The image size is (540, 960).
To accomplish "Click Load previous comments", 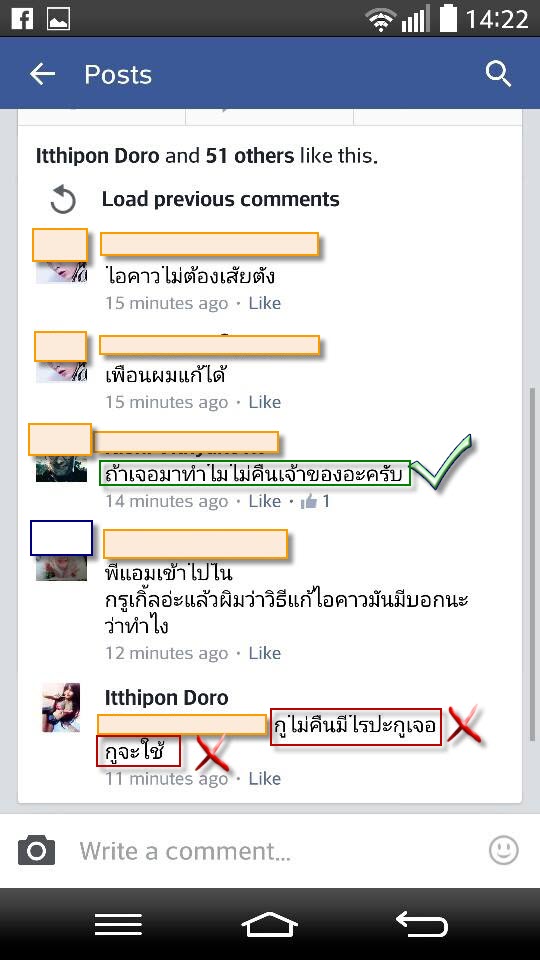I will click(220, 199).
